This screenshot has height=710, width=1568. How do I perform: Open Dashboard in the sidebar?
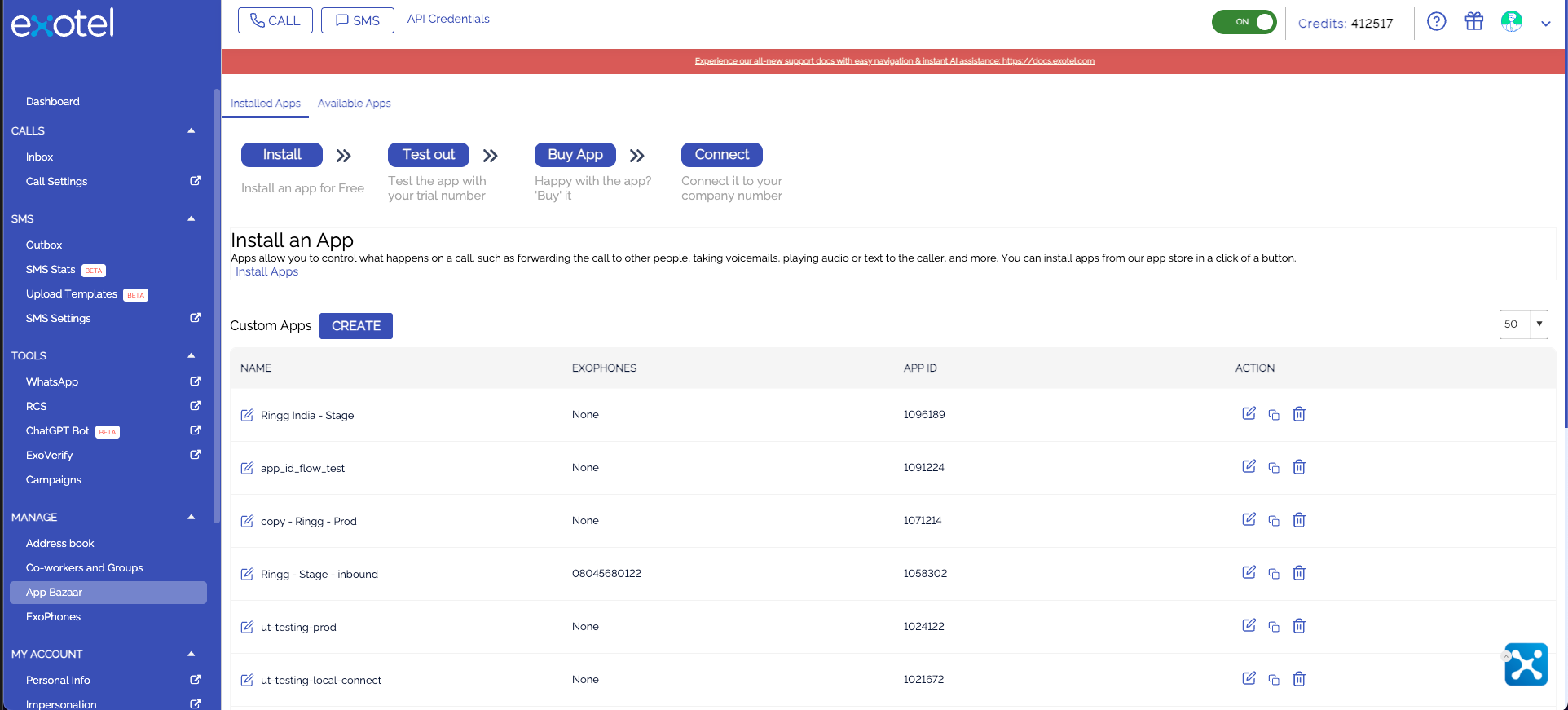53,101
